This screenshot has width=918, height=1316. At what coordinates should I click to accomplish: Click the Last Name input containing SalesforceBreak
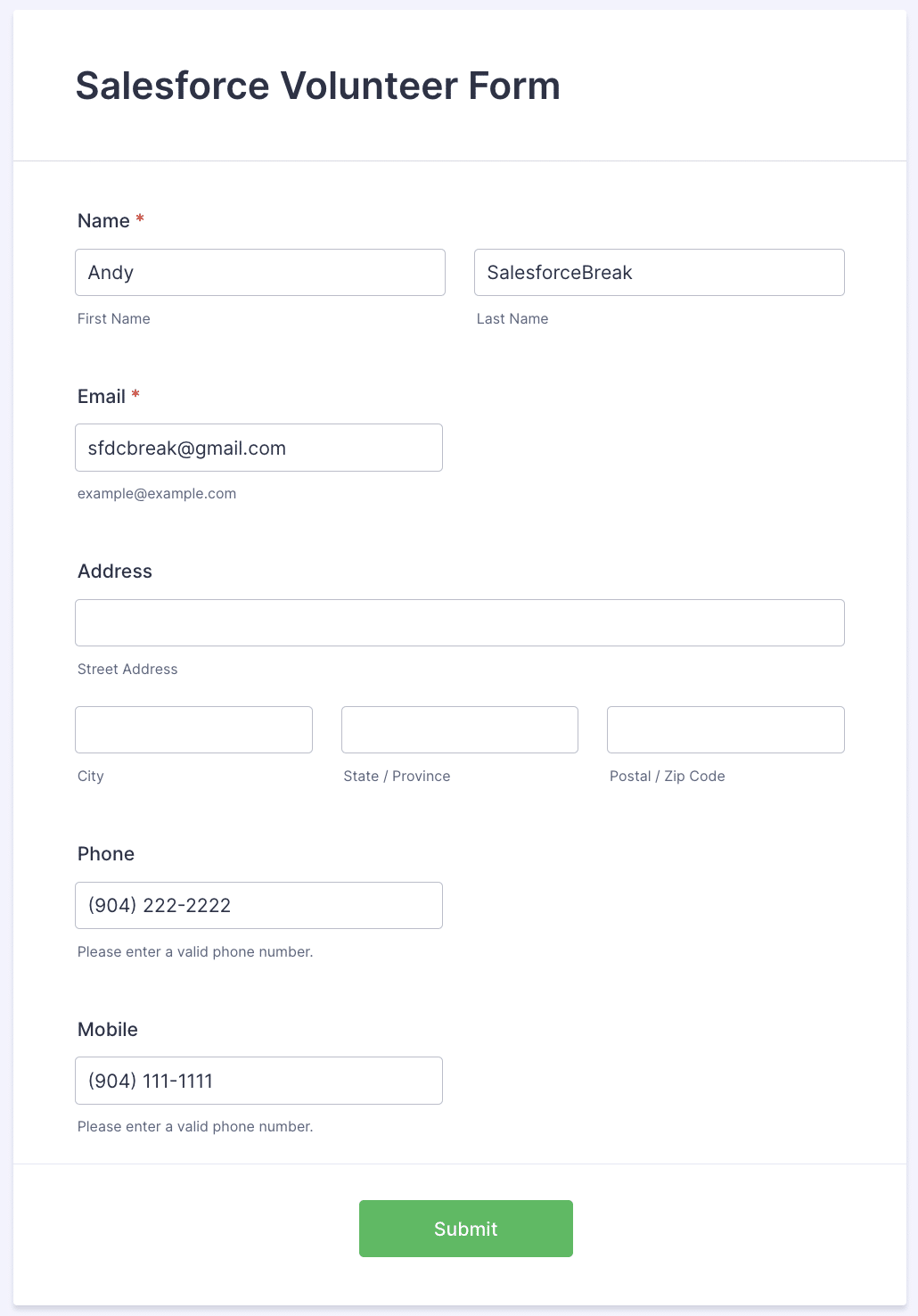pos(659,272)
